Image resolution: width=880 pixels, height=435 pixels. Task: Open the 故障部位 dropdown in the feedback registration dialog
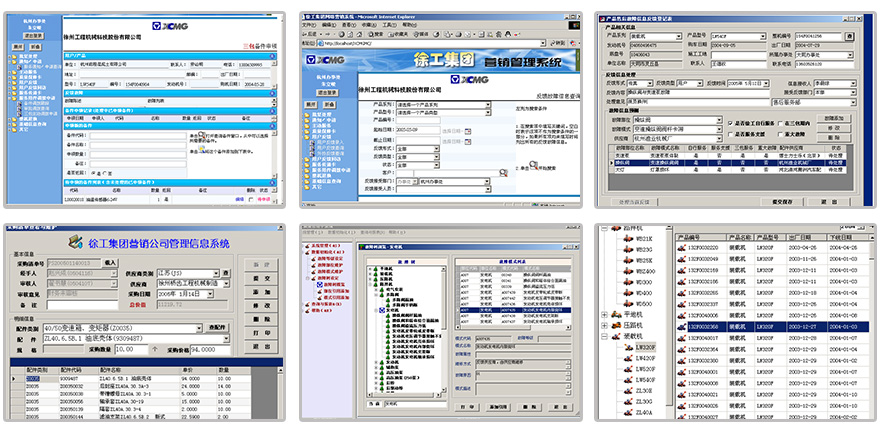(719, 120)
